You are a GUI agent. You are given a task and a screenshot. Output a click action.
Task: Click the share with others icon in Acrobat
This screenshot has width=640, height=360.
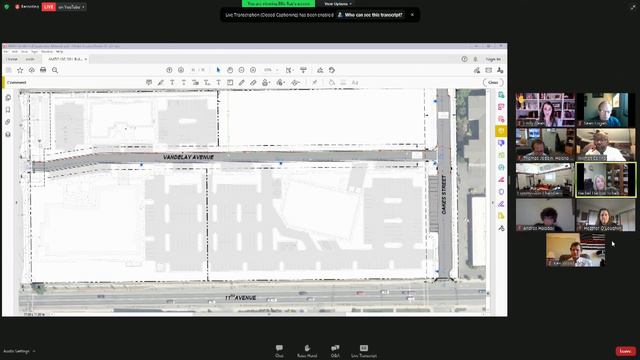tap(500, 70)
